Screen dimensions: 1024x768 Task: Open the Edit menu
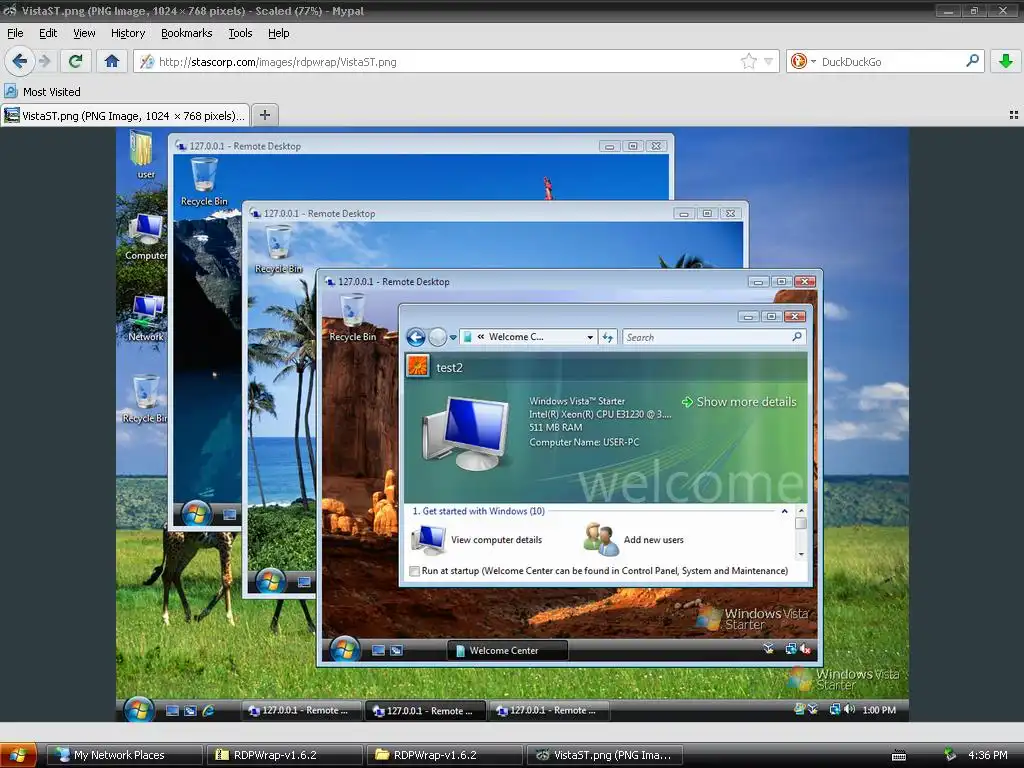click(x=48, y=33)
